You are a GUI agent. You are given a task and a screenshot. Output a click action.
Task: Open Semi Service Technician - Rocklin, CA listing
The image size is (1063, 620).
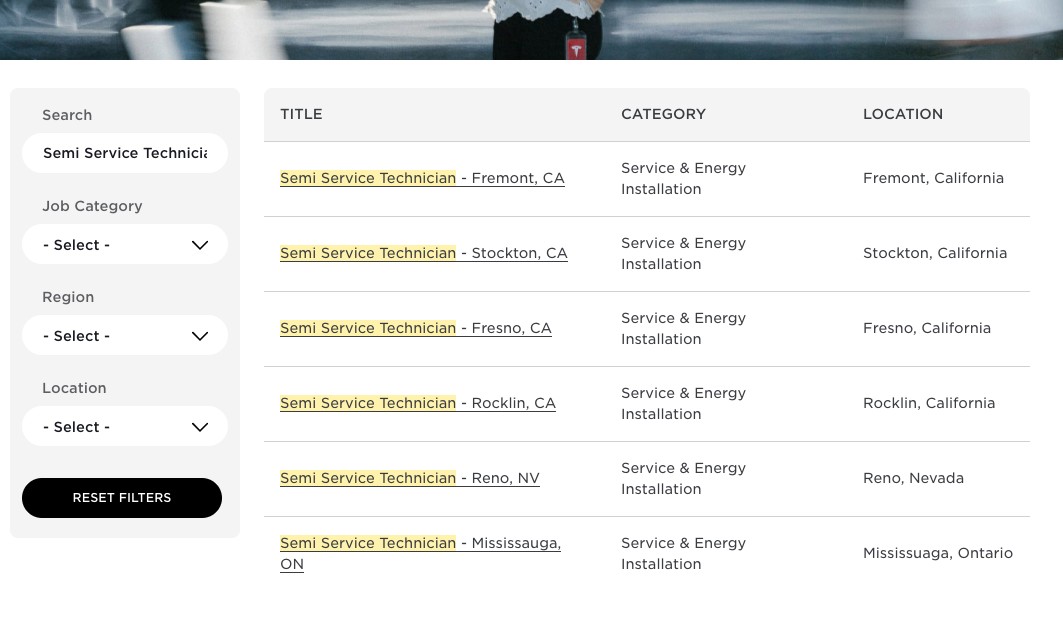pyautogui.click(x=418, y=403)
